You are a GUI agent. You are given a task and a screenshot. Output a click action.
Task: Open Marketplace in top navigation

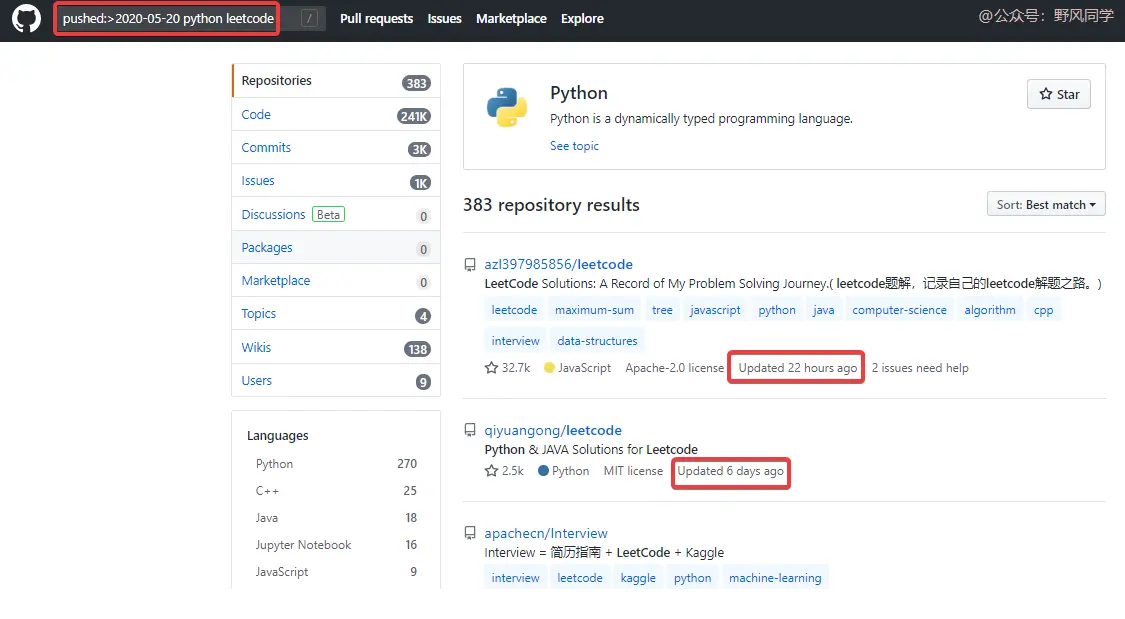pos(511,19)
